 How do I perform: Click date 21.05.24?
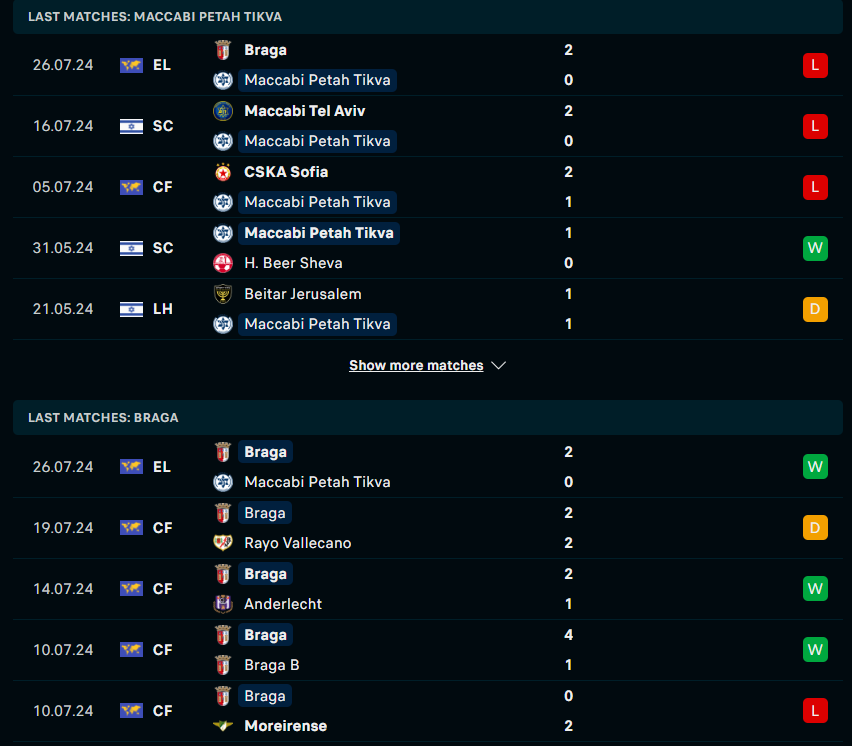point(63,309)
